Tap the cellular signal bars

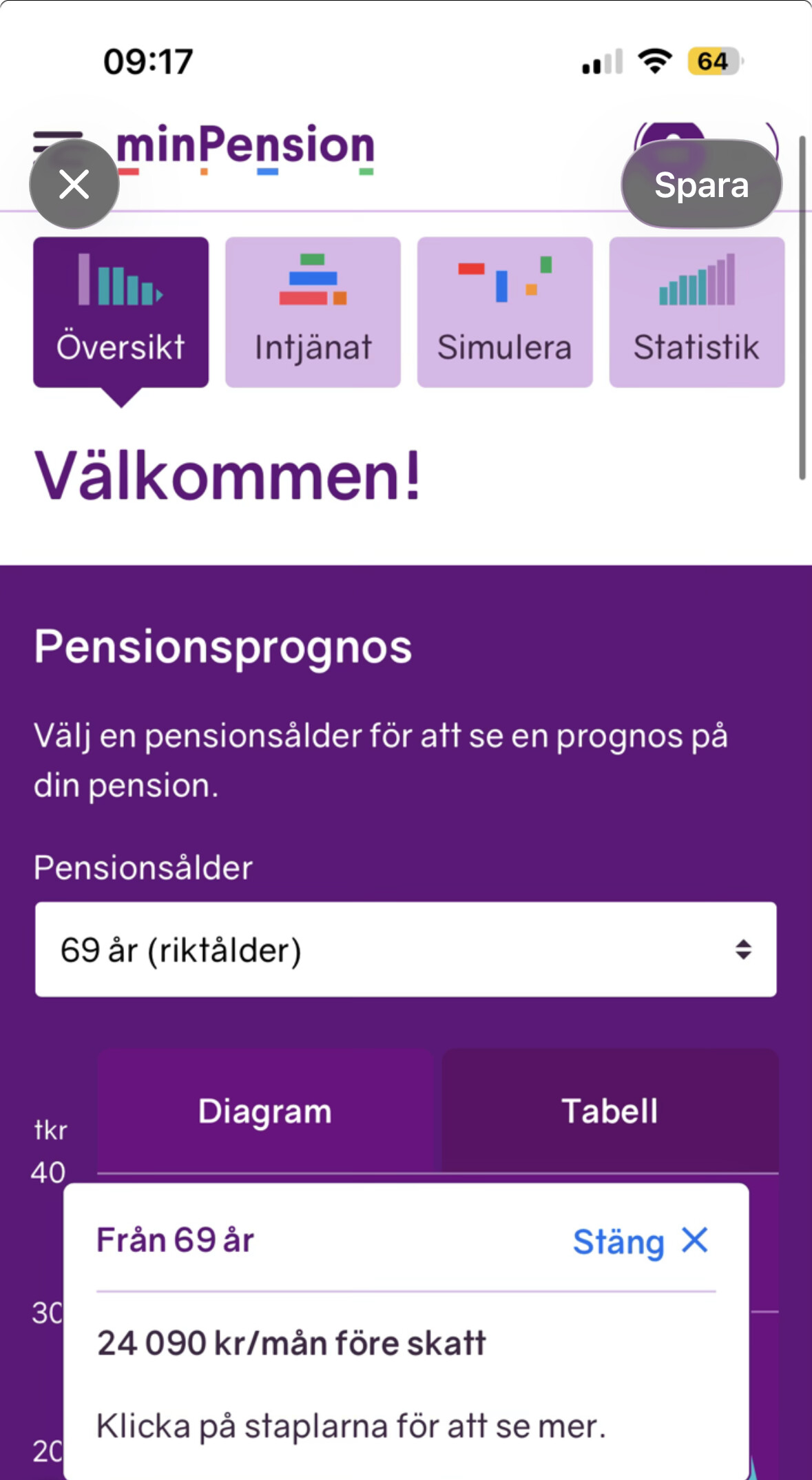pos(602,62)
